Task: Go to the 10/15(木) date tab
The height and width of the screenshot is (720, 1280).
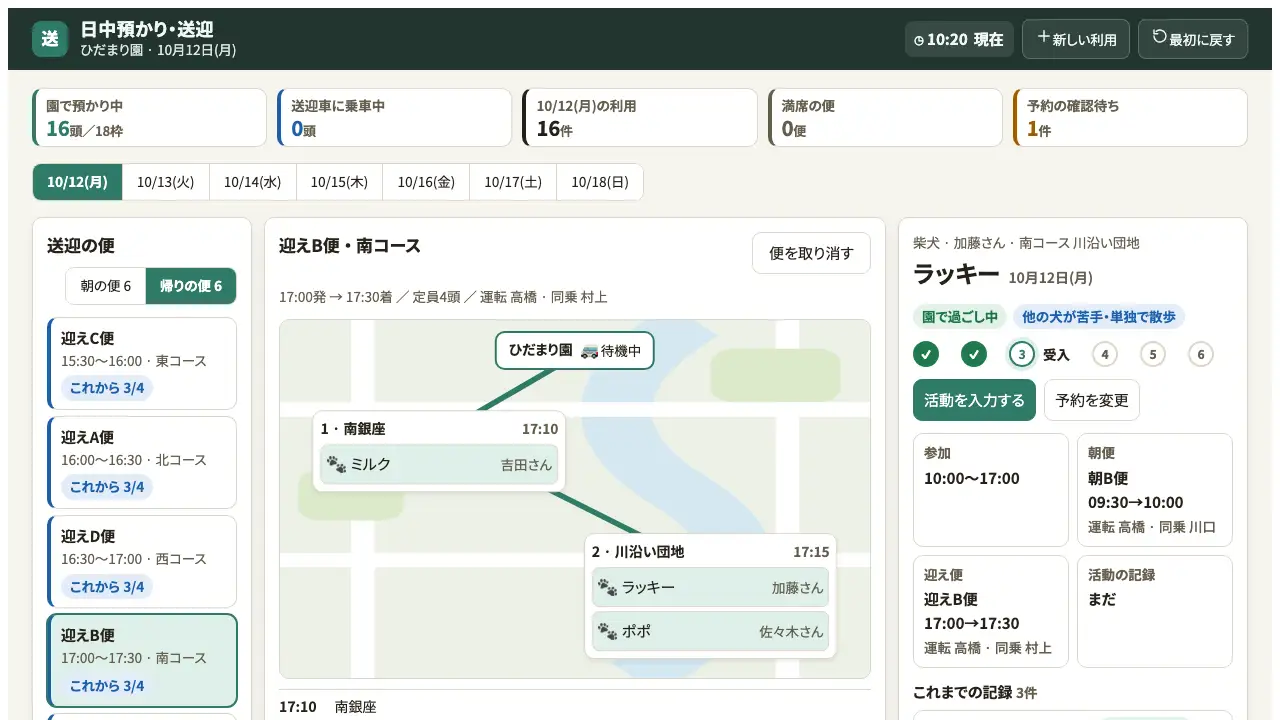Action: pyautogui.click(x=340, y=182)
